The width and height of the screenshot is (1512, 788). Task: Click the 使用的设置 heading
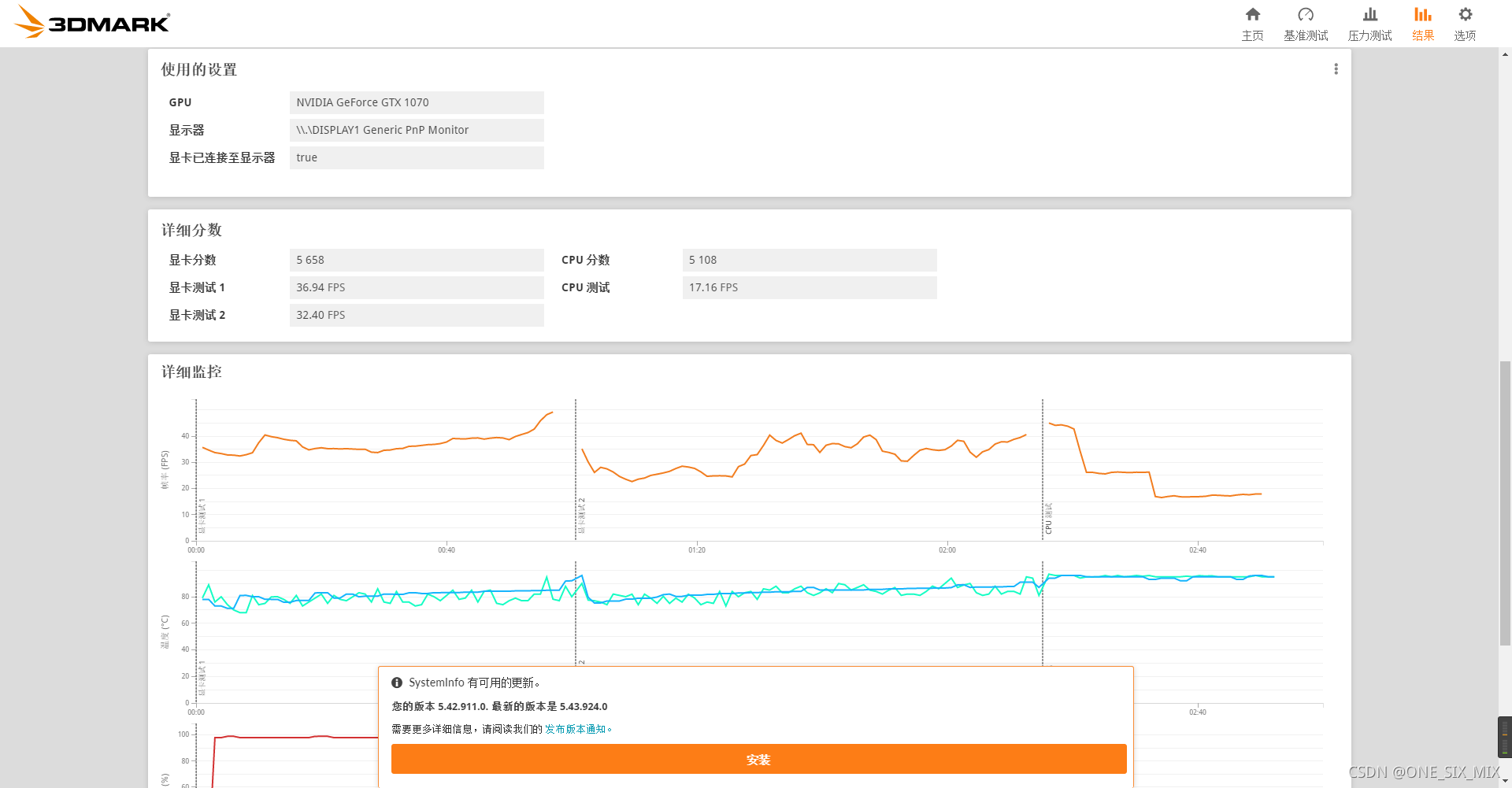click(x=199, y=69)
